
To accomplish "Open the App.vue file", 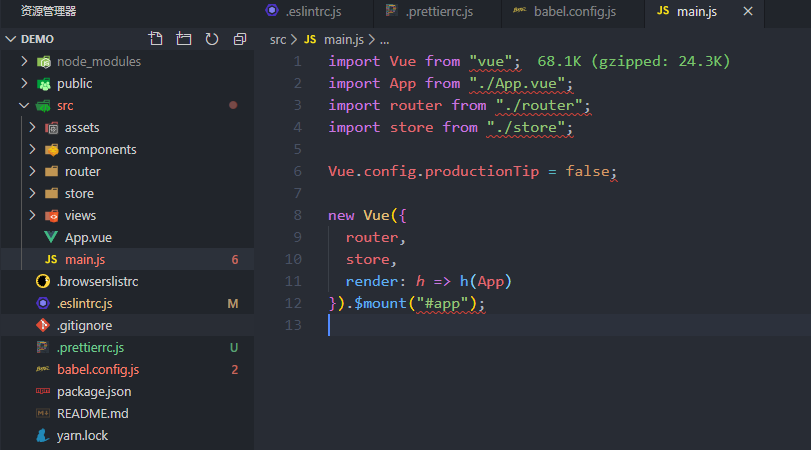I will tap(87, 237).
